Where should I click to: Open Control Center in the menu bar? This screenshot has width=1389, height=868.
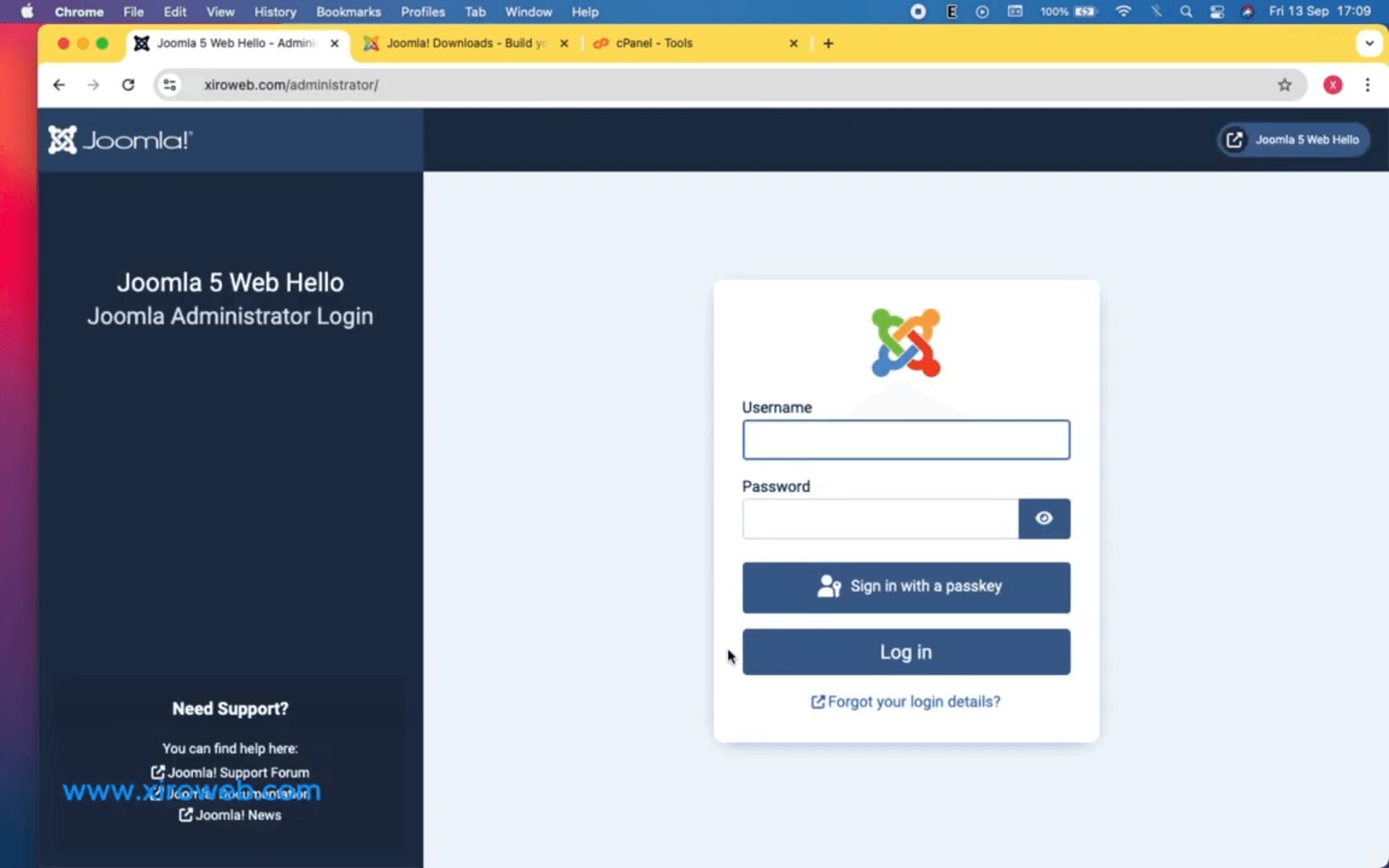point(1217,11)
